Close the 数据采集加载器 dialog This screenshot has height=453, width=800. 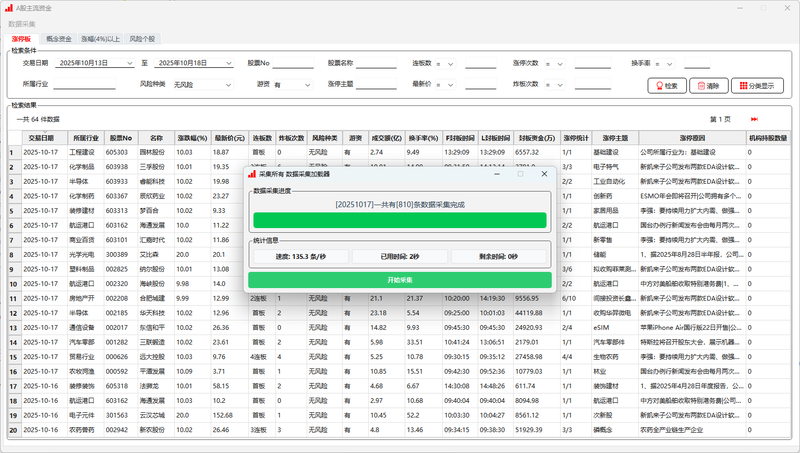(x=544, y=173)
